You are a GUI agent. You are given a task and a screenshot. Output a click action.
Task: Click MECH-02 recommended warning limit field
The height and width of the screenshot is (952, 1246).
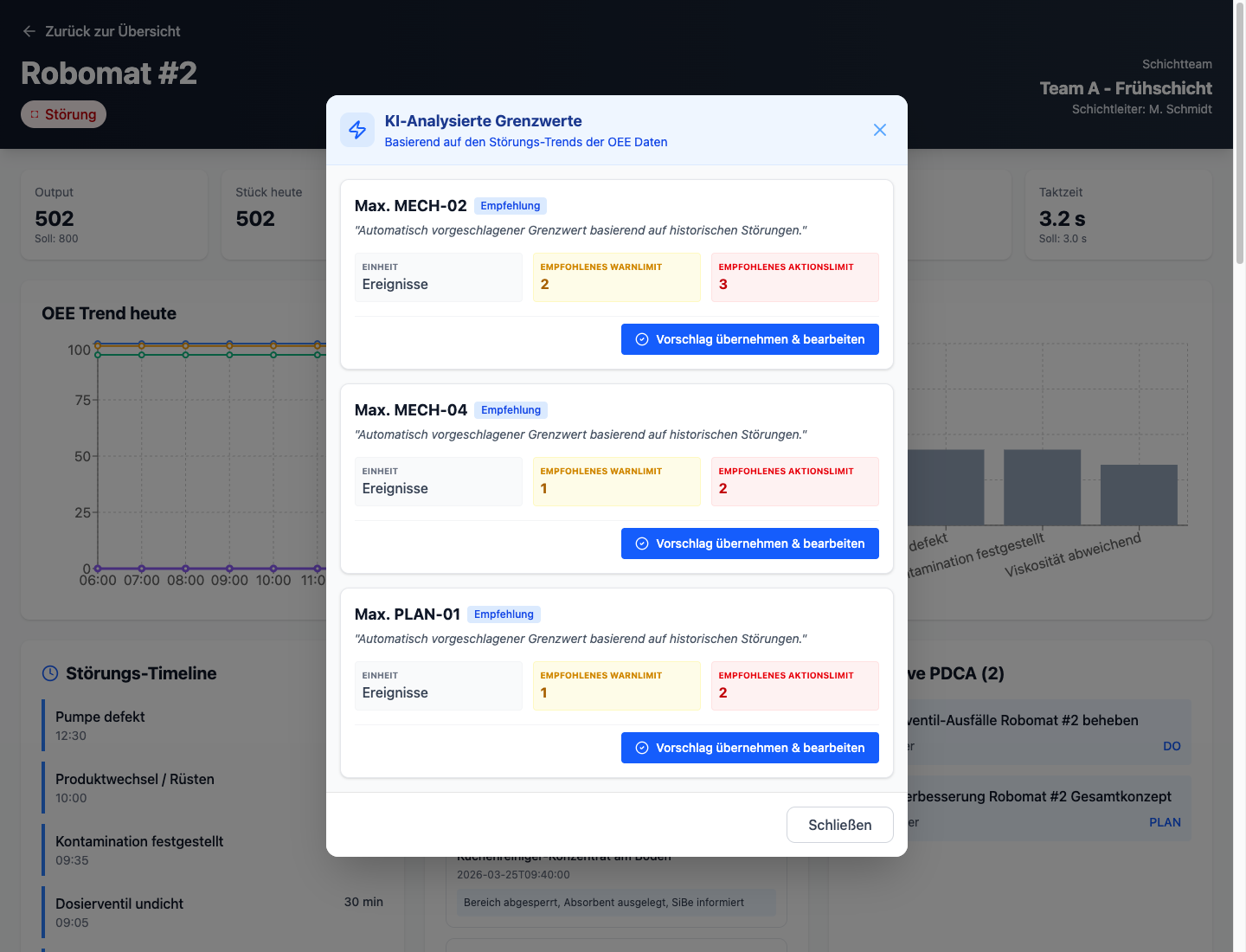616,277
